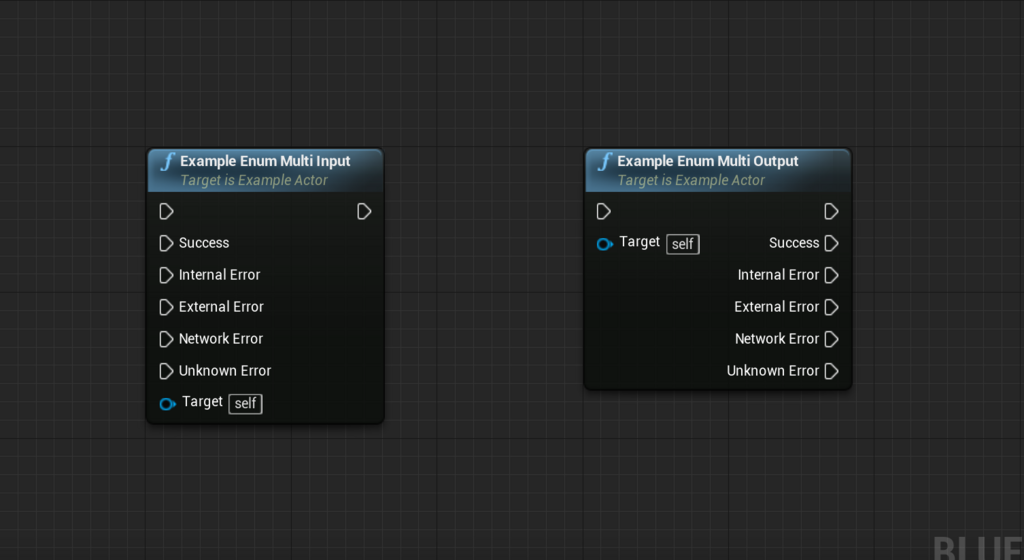The image size is (1024, 560).
Task: Select the Network Error exec input pin on Multi Input node
Action: (167, 339)
